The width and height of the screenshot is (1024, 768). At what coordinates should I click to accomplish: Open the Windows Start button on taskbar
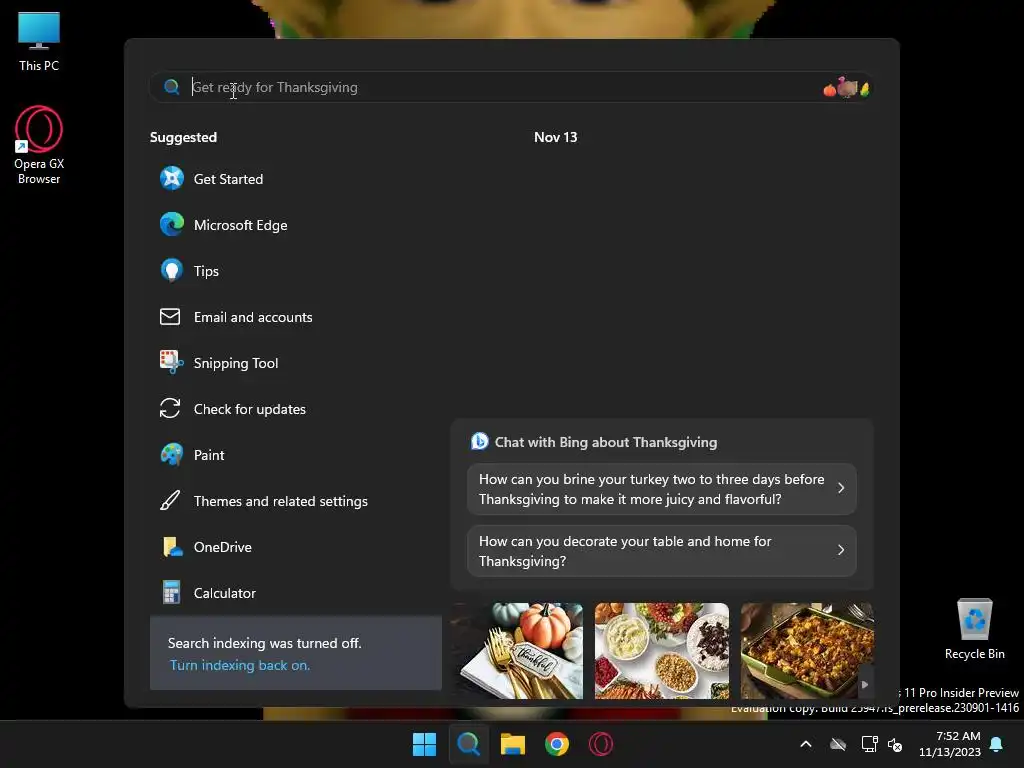point(424,744)
